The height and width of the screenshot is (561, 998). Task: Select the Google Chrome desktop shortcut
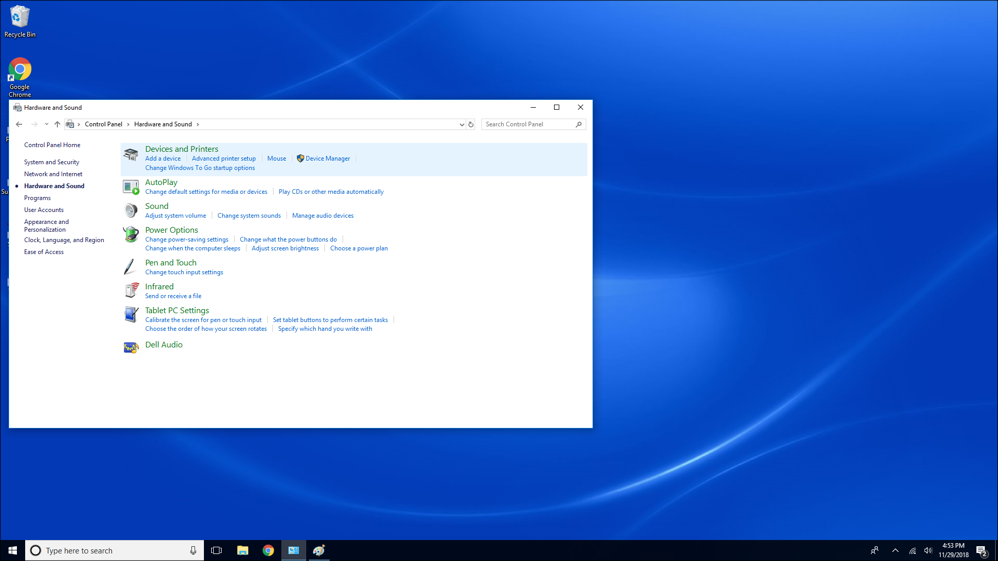coord(20,77)
